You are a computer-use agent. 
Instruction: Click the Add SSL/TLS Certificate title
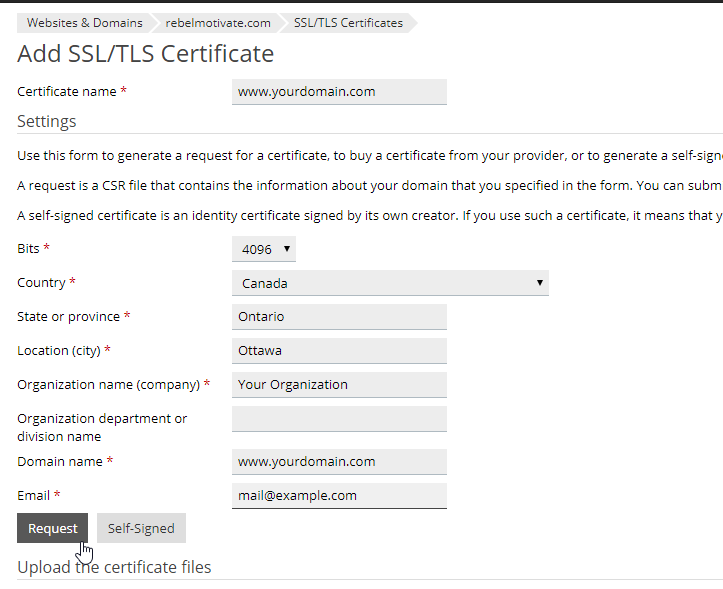pyautogui.click(x=146, y=54)
